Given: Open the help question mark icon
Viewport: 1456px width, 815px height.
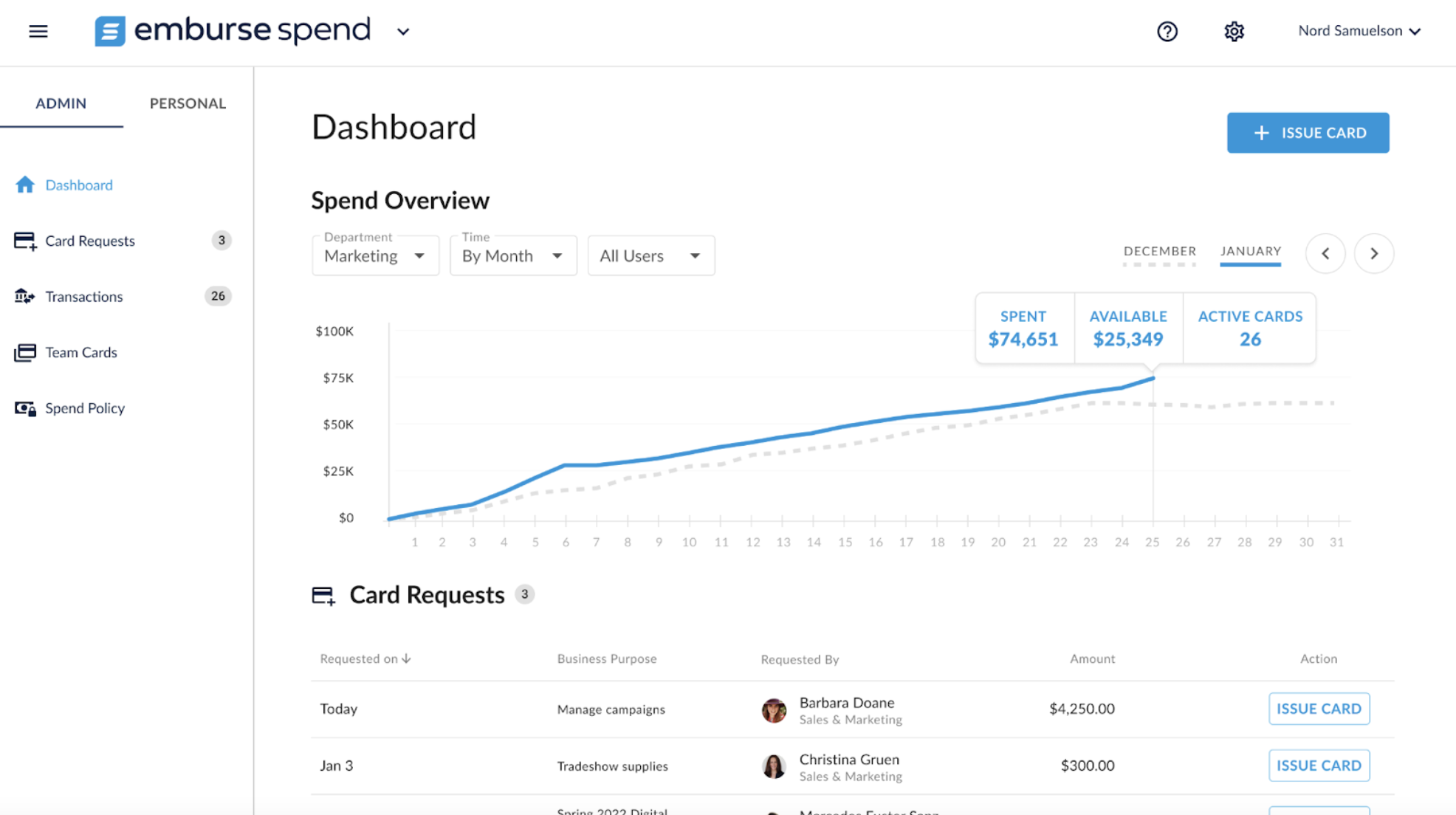Looking at the screenshot, I should [1167, 31].
